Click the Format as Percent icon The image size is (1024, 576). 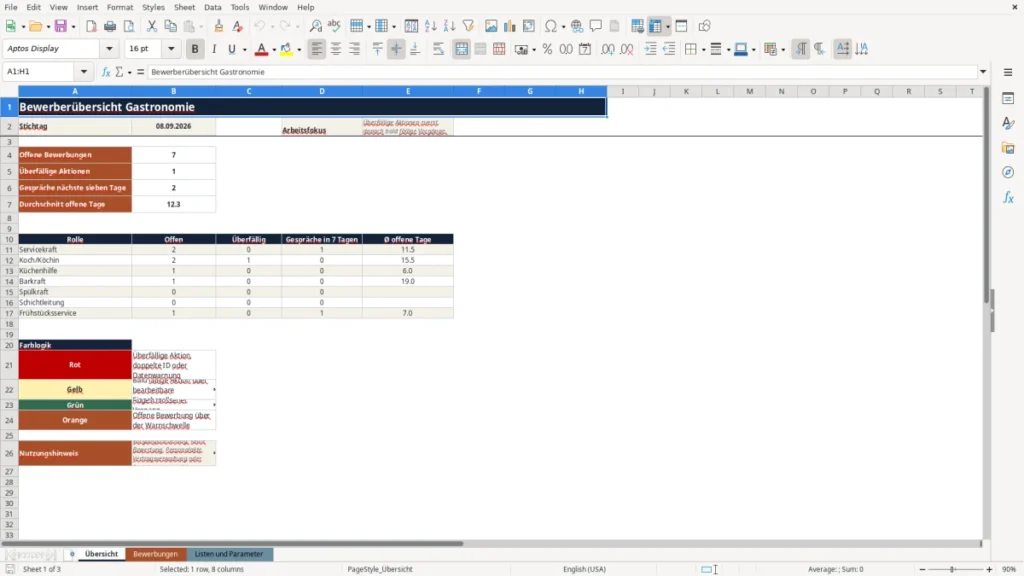click(547, 49)
